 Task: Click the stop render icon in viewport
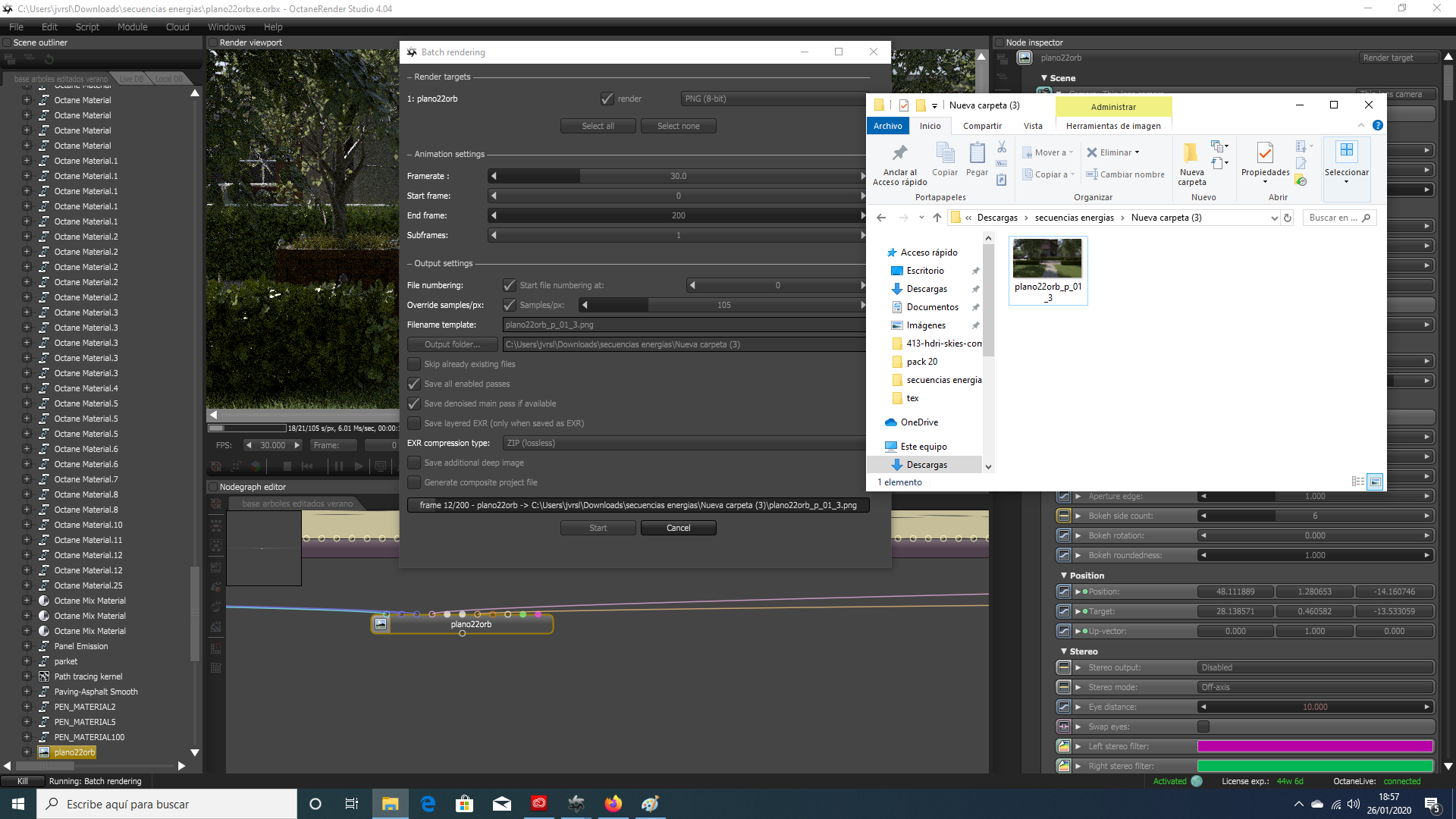287,466
